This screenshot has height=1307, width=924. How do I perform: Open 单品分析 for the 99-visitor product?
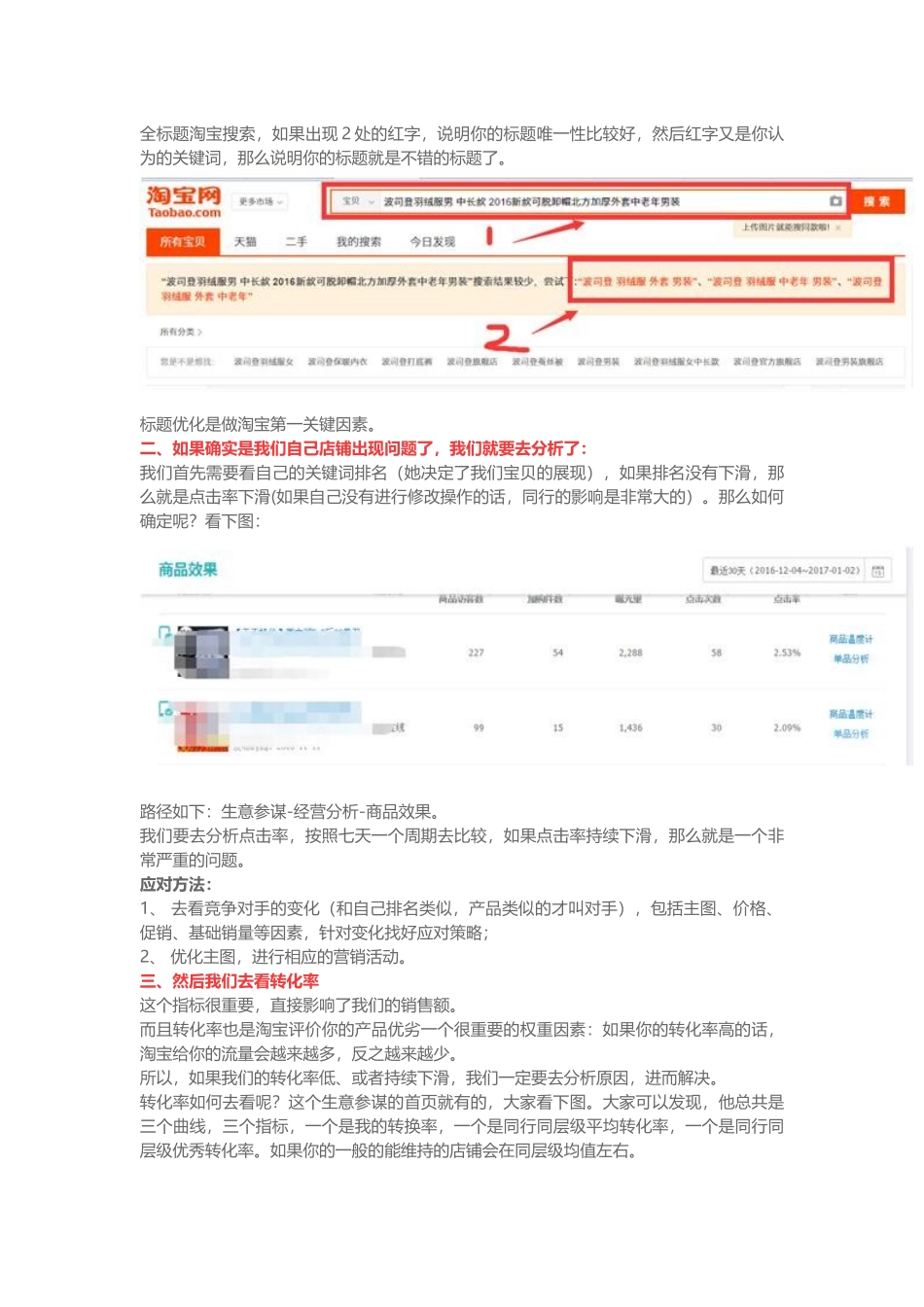[851, 734]
